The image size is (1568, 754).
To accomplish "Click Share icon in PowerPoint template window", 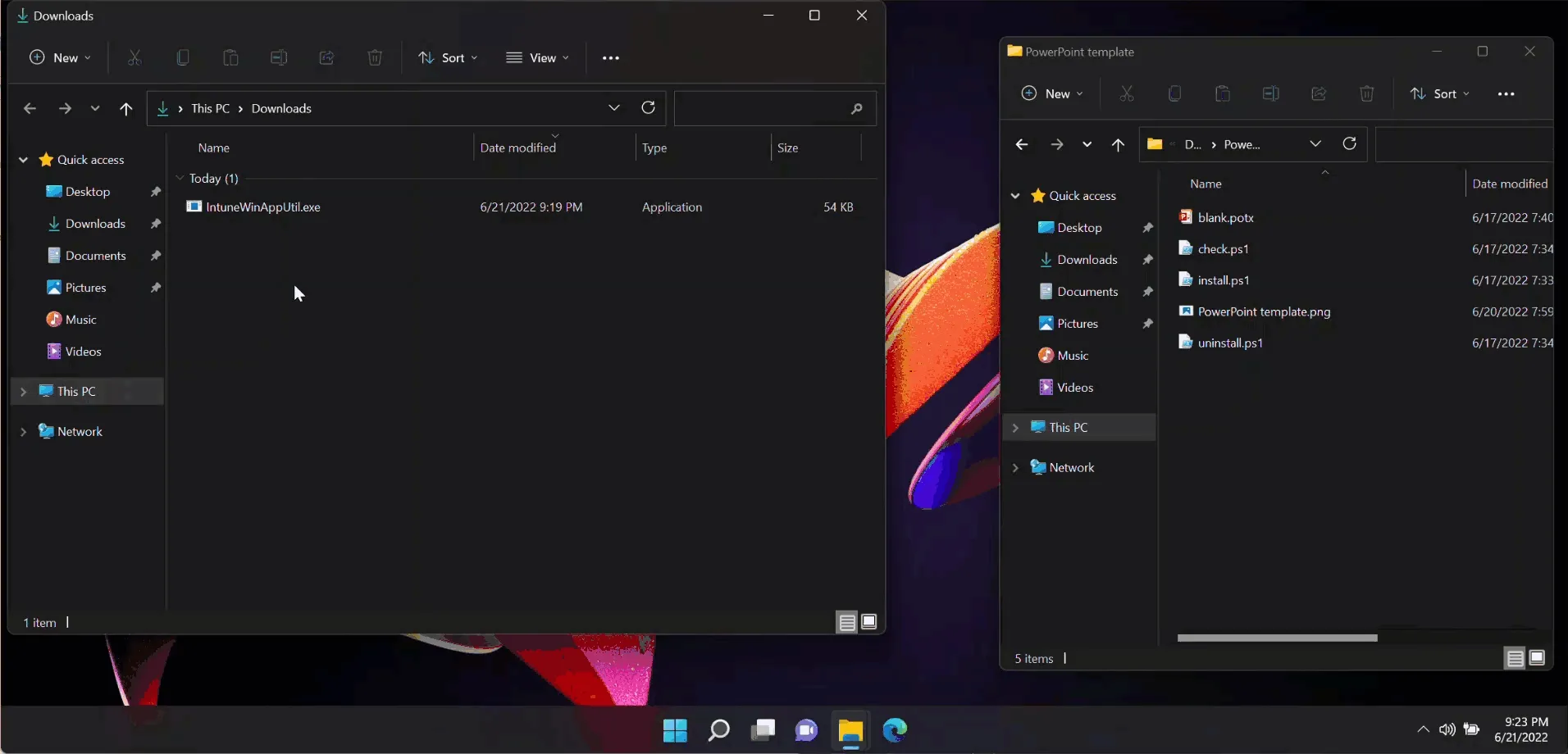I will point(1319,93).
